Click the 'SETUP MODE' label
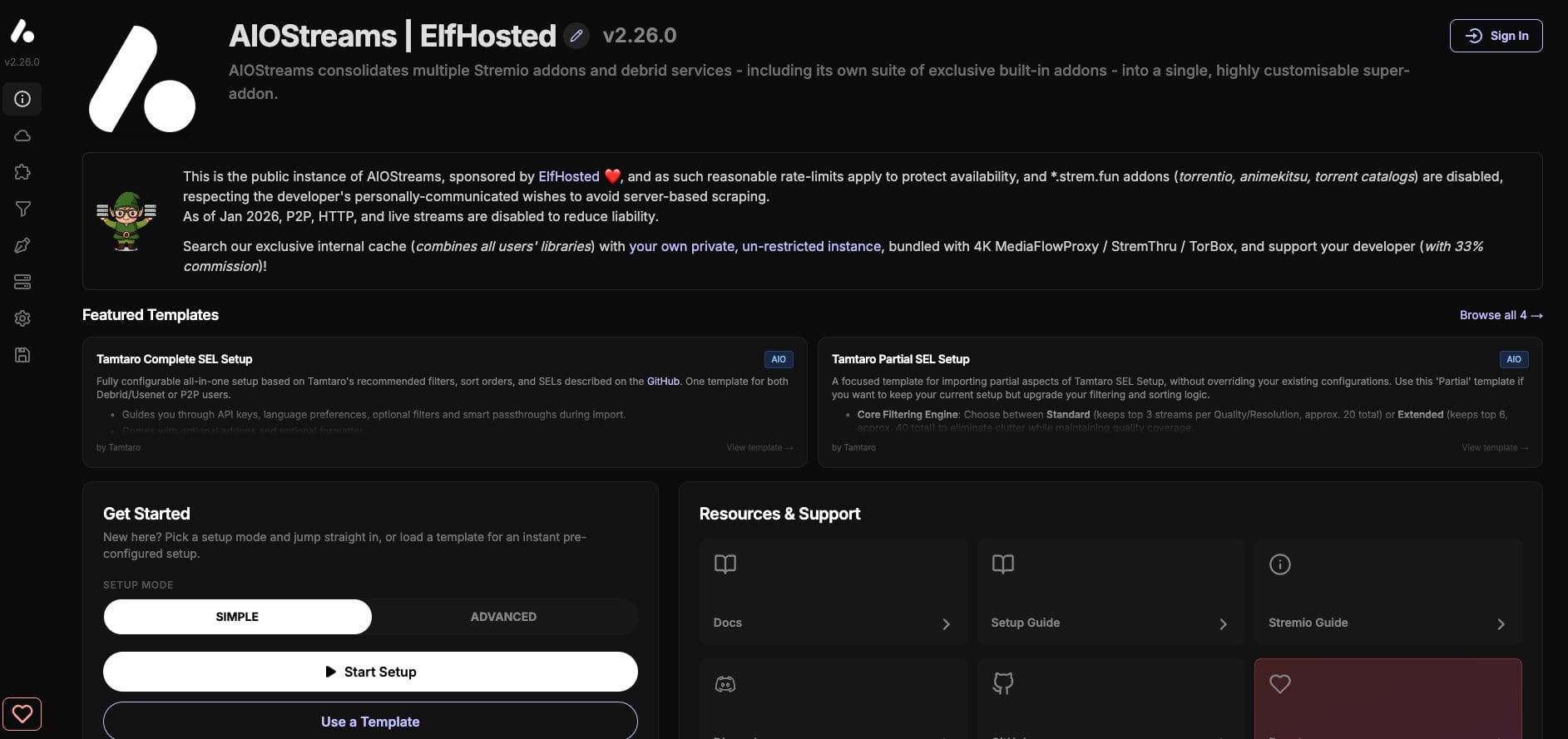This screenshot has width=1568, height=739. (x=138, y=585)
